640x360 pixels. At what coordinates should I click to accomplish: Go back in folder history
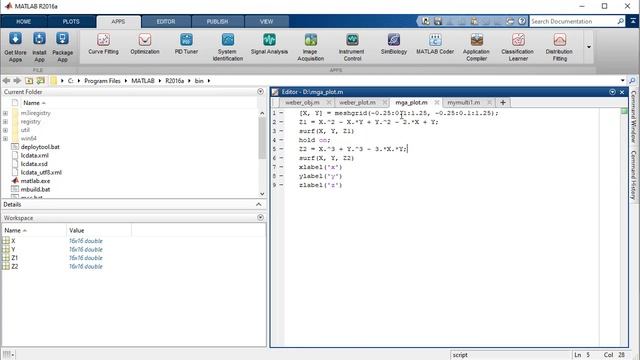(7, 80)
